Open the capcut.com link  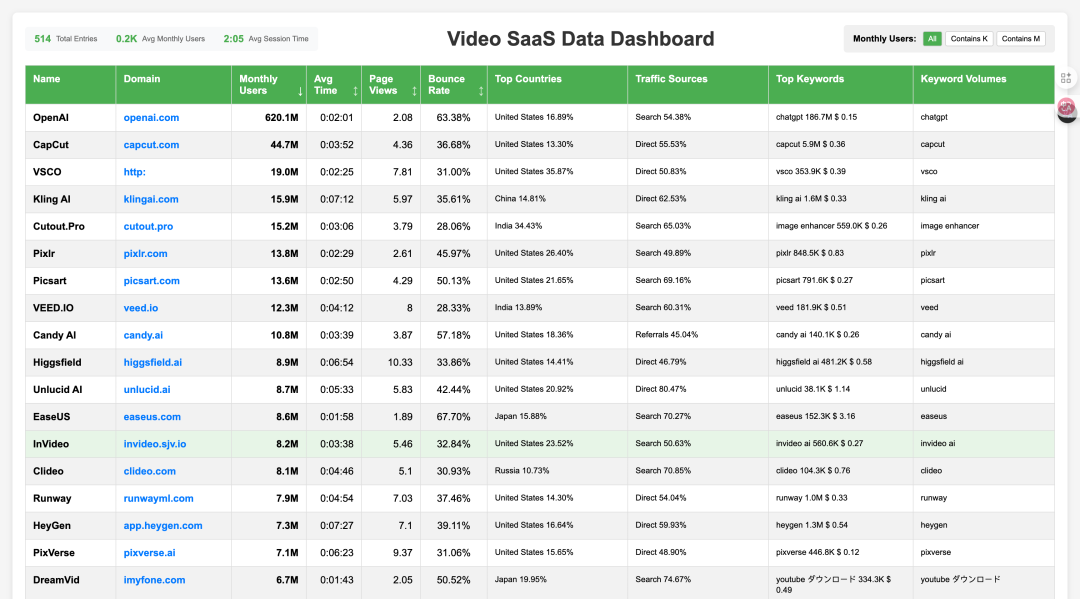coord(151,145)
